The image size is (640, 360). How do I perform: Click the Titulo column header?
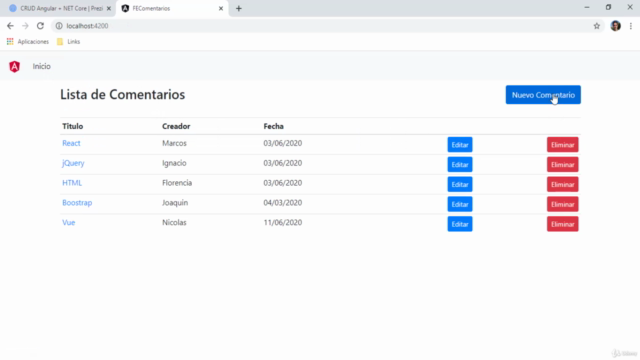click(x=73, y=126)
